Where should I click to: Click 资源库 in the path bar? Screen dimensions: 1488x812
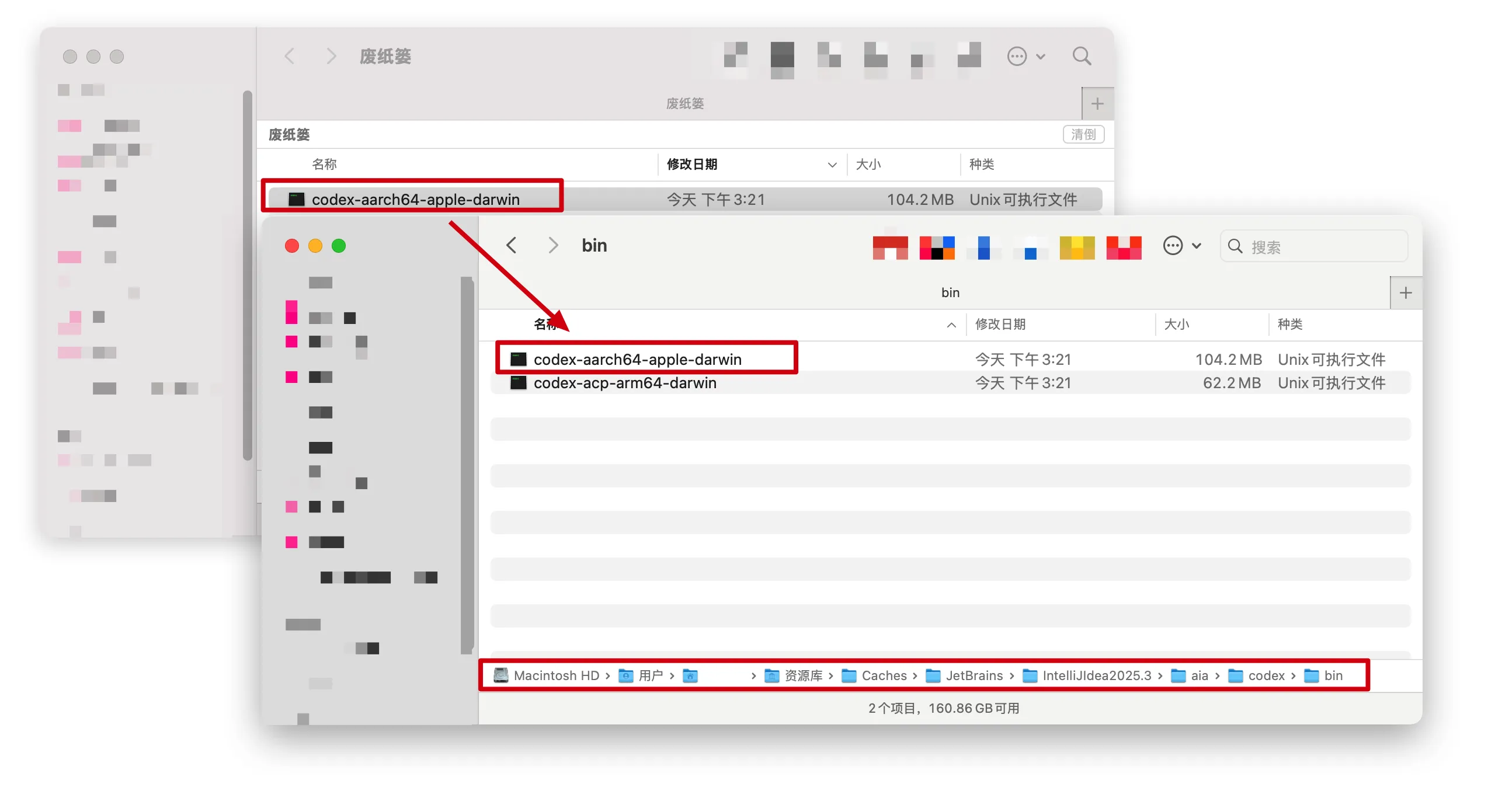pyautogui.click(x=794, y=675)
